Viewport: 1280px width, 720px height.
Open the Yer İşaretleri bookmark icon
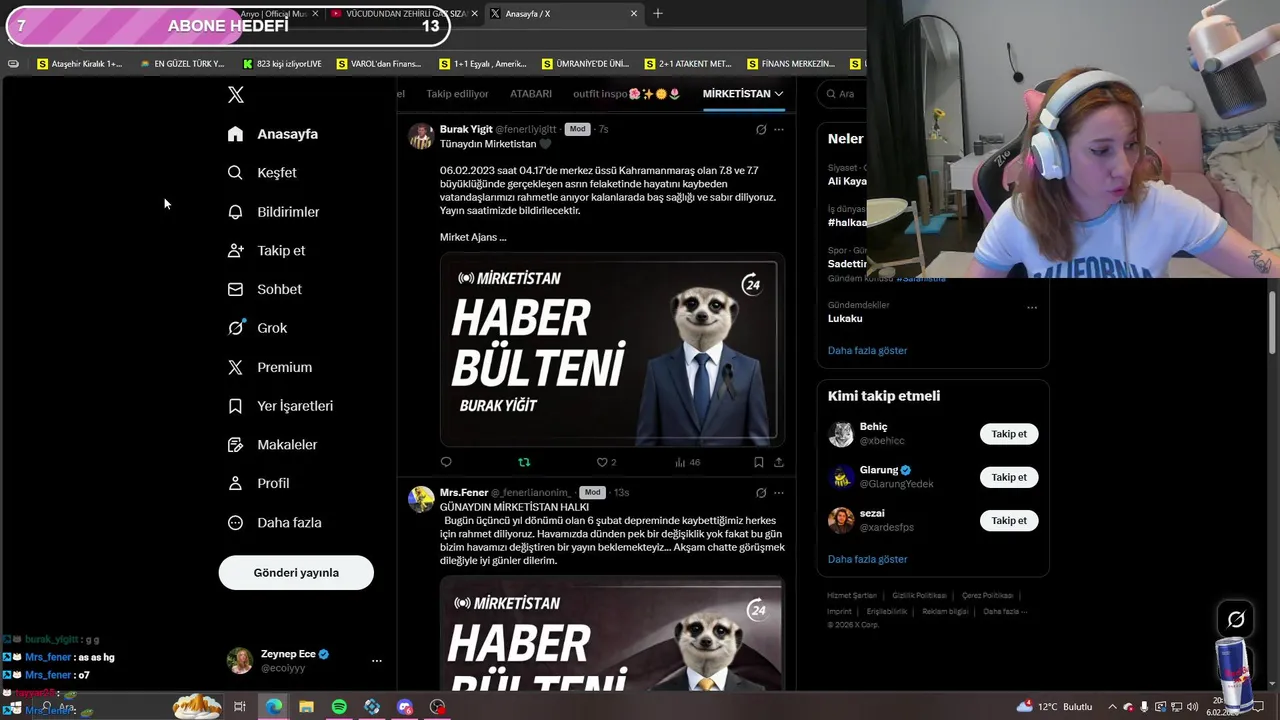click(x=235, y=406)
